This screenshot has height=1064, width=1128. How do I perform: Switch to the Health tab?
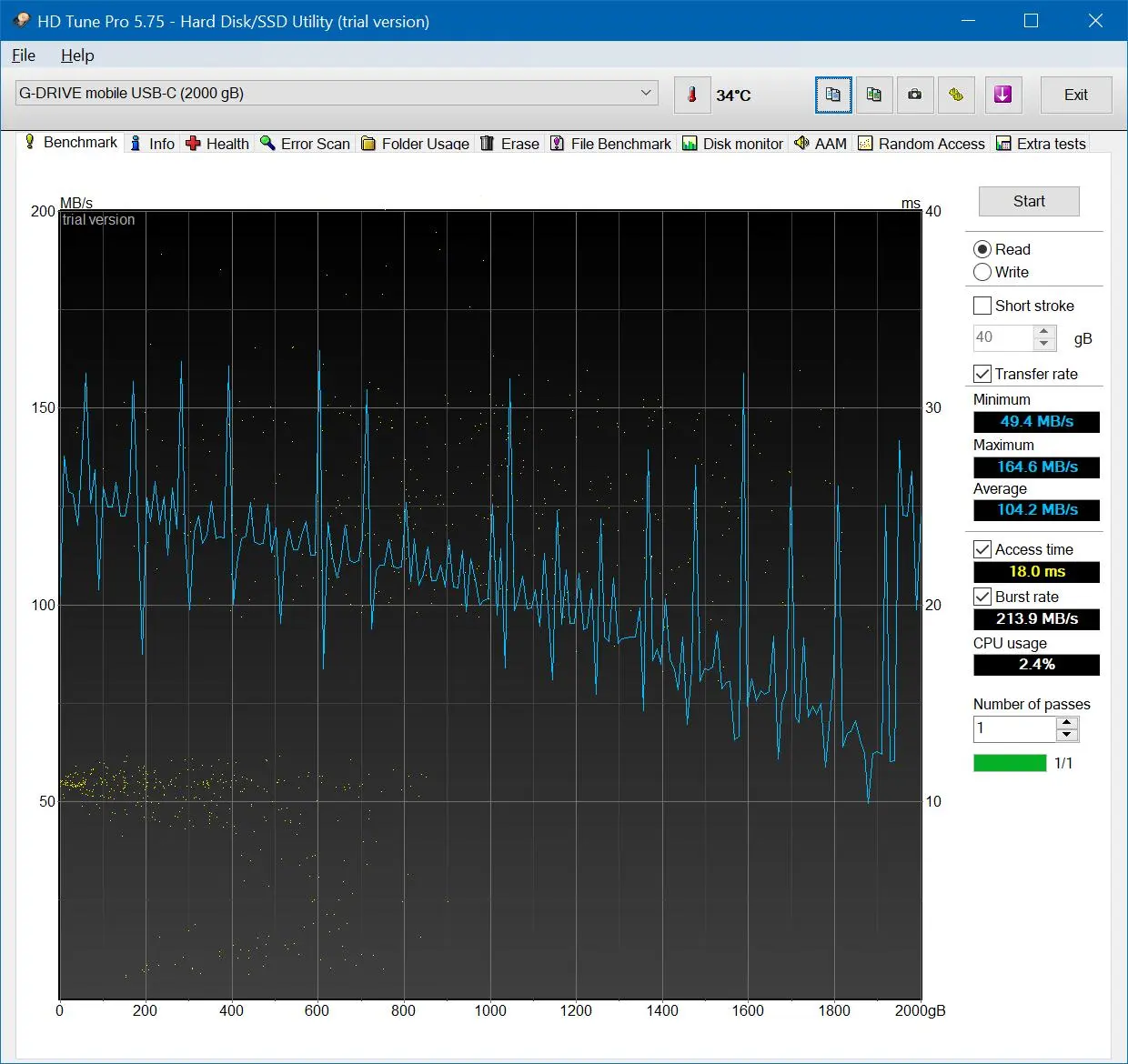[x=217, y=144]
